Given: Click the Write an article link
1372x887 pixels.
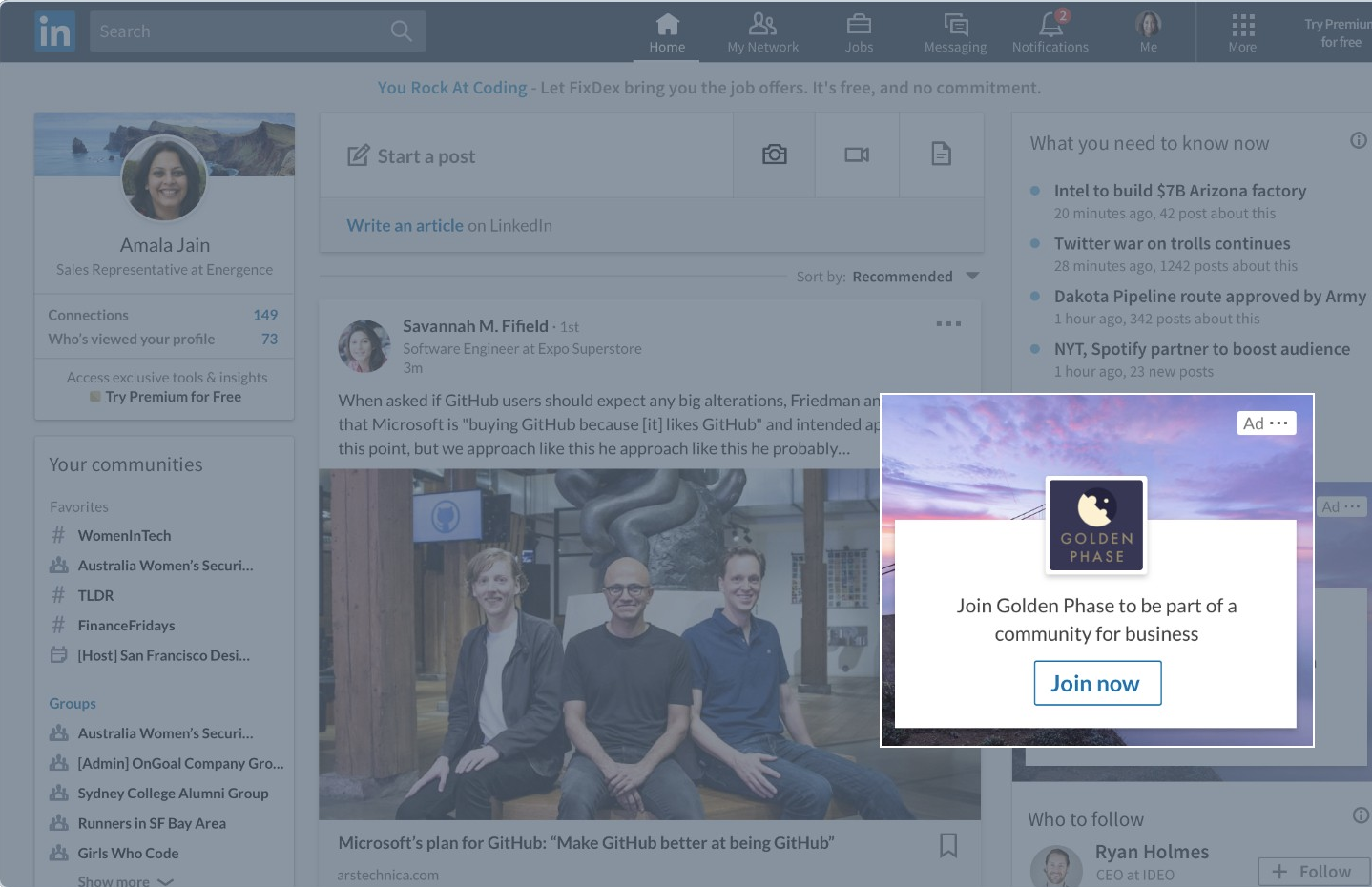Looking at the screenshot, I should click(x=405, y=226).
